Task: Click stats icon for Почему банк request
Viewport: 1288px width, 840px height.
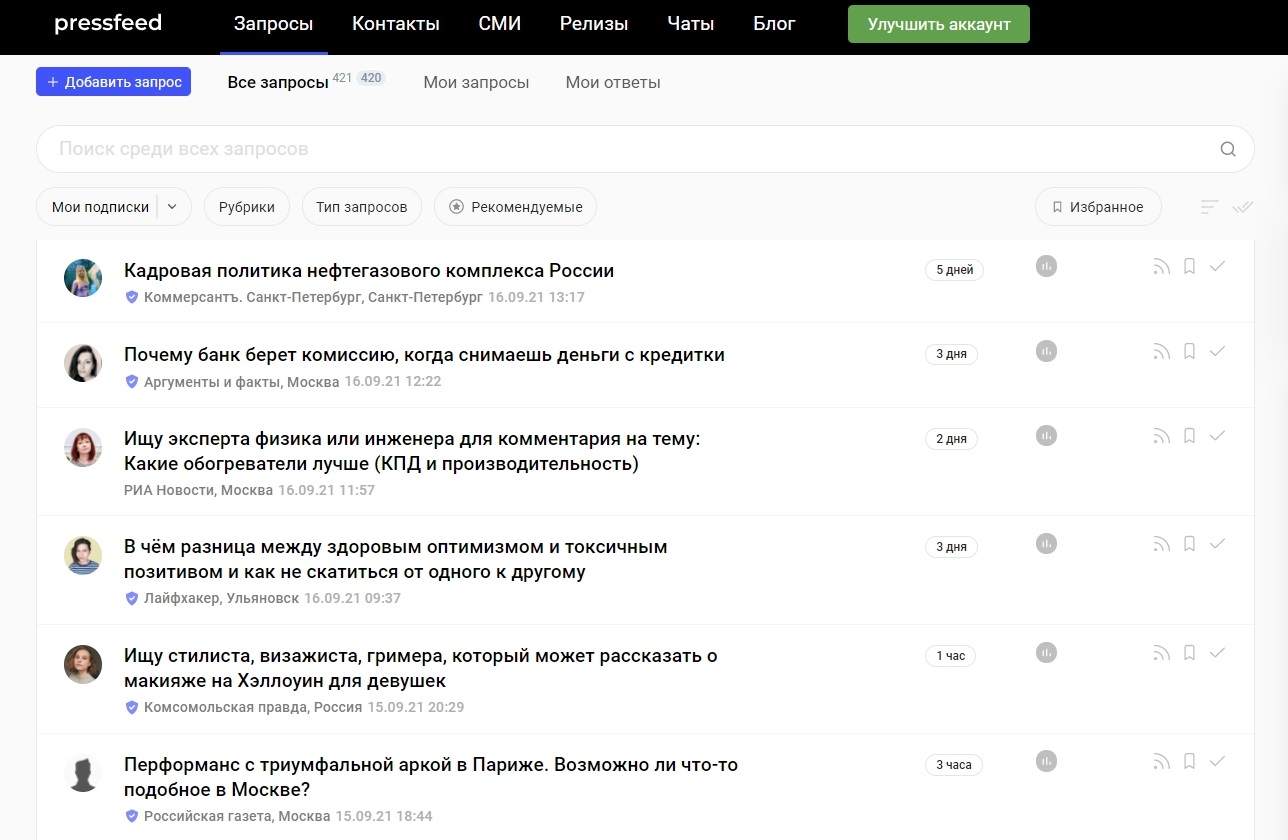Action: 1046,351
